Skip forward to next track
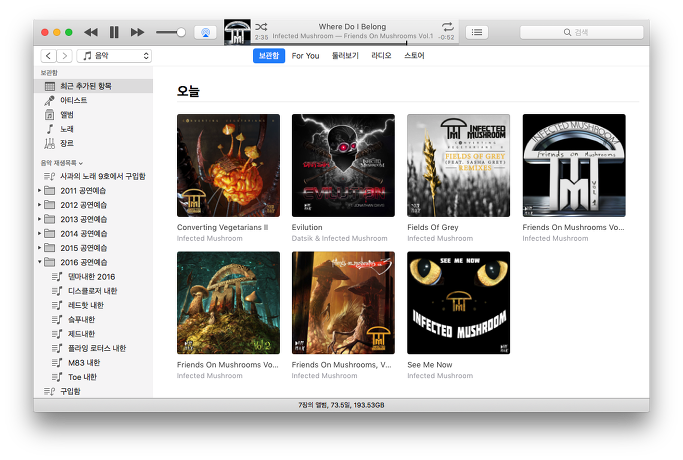The height and width of the screenshot is (460, 683). [x=137, y=32]
